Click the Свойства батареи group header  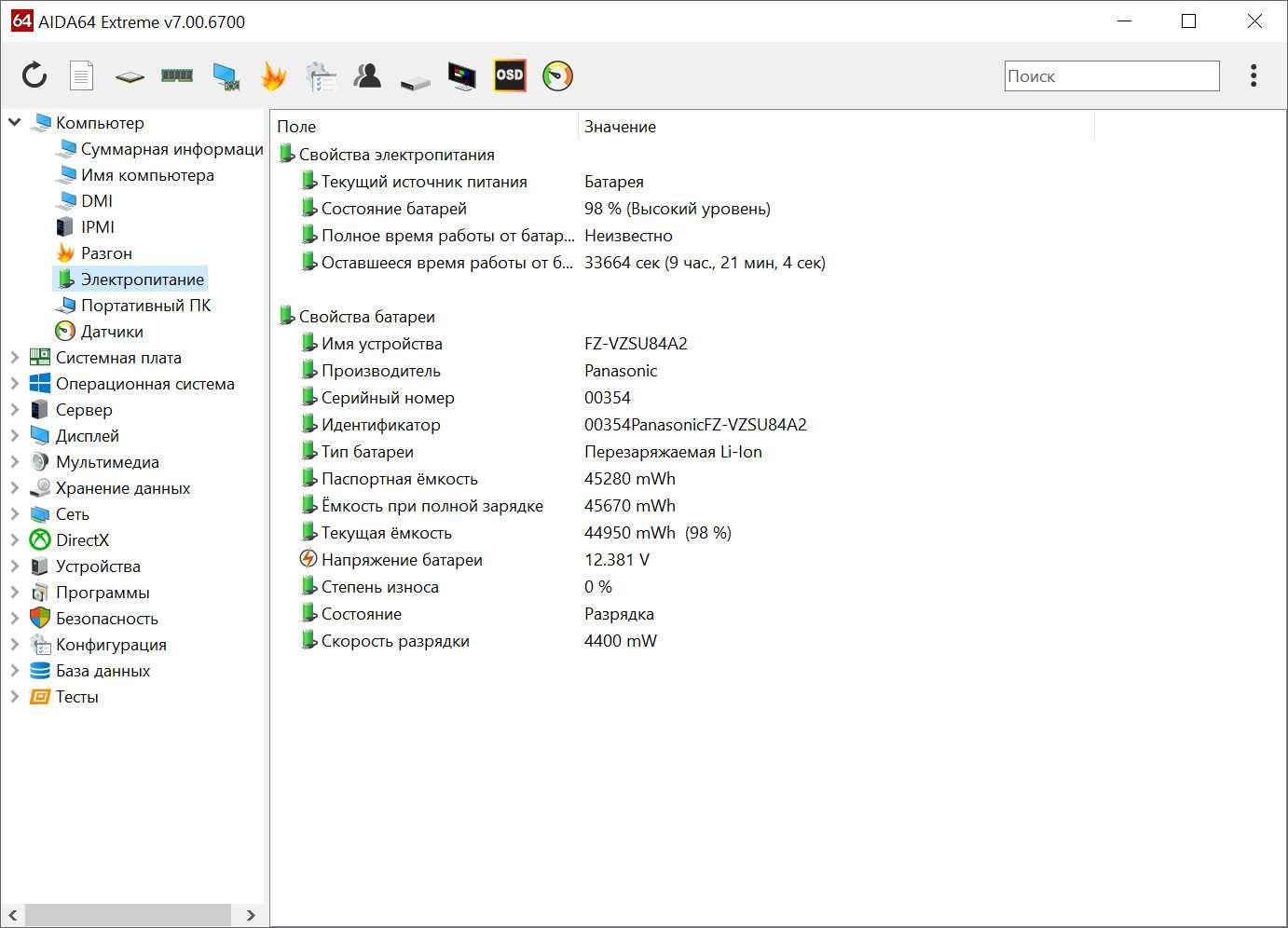[x=367, y=317]
